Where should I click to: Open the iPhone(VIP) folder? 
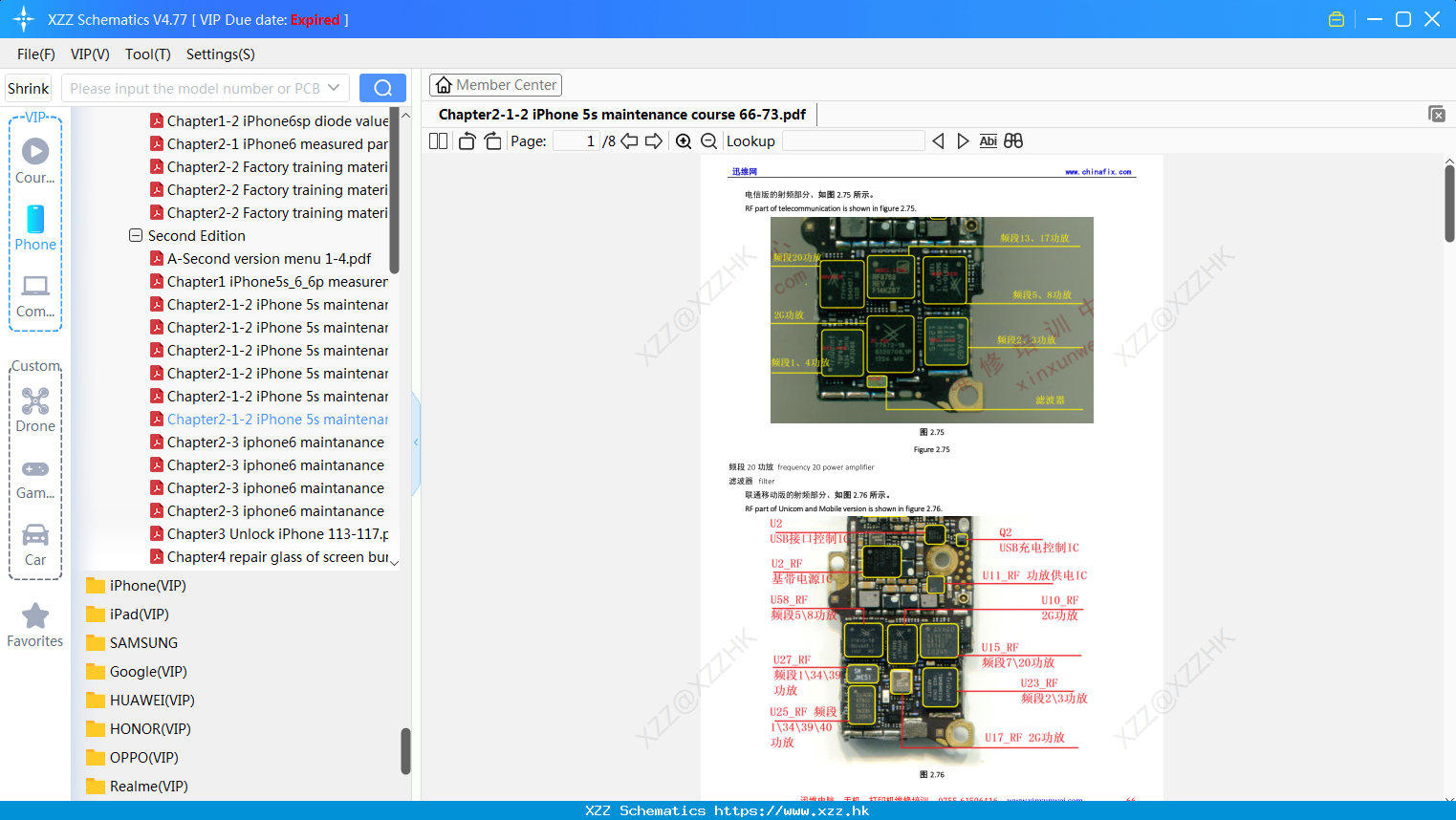click(136, 586)
